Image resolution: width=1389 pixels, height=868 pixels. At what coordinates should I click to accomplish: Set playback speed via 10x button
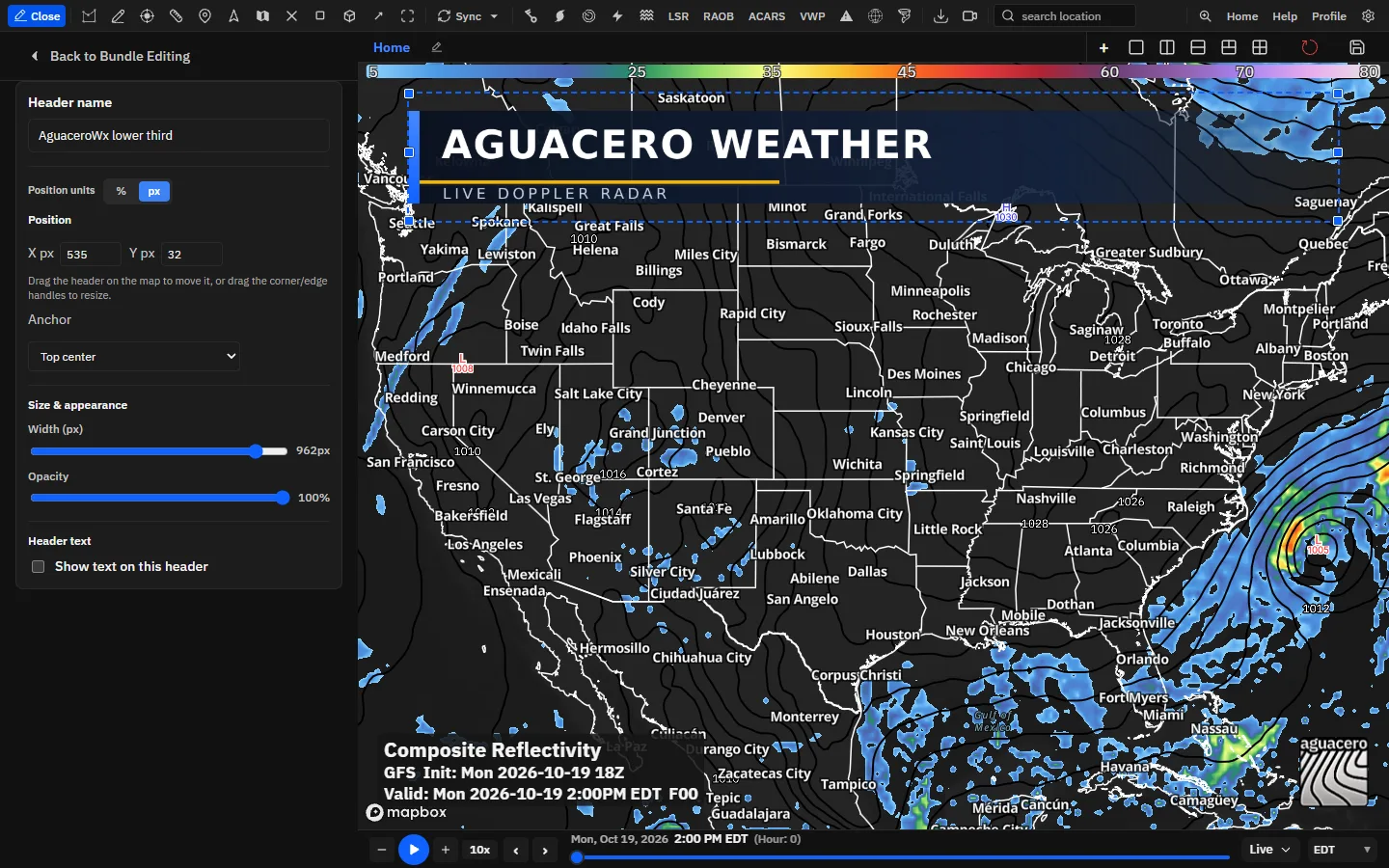[479, 850]
